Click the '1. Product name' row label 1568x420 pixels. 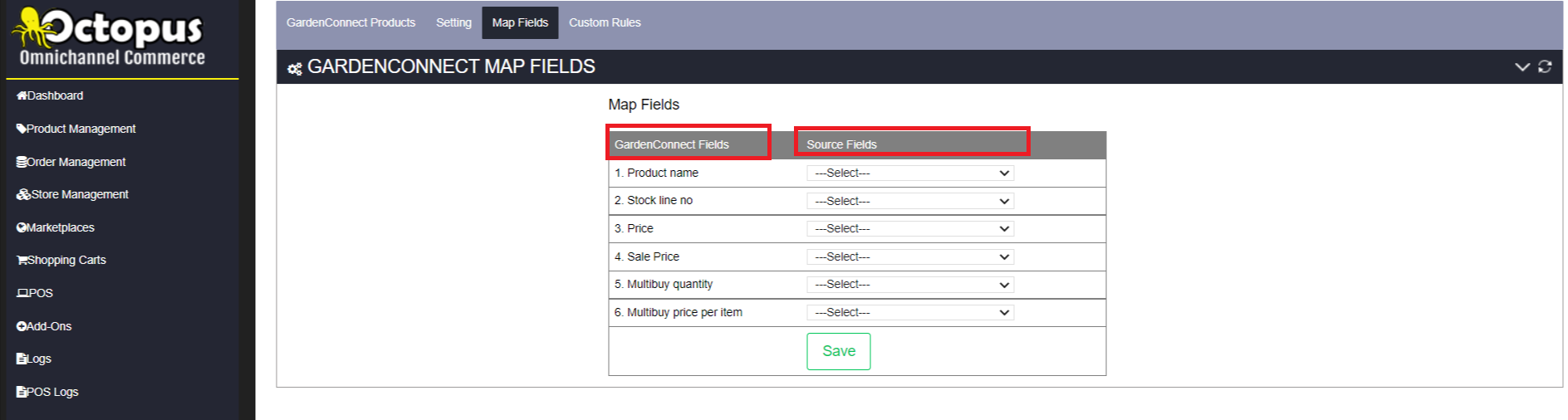(x=656, y=173)
